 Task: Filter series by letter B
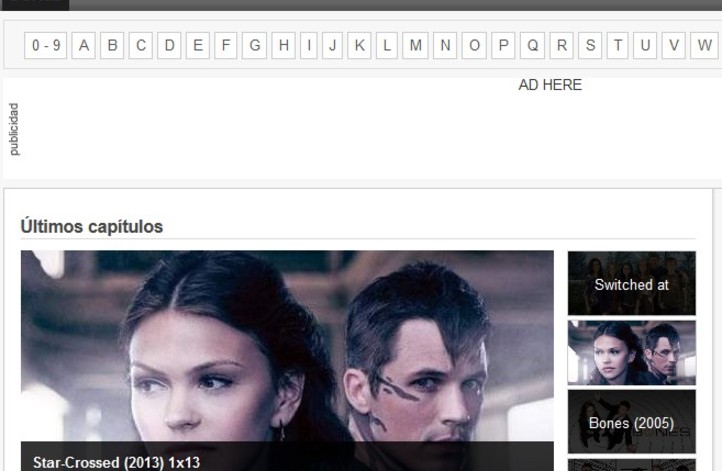point(112,45)
